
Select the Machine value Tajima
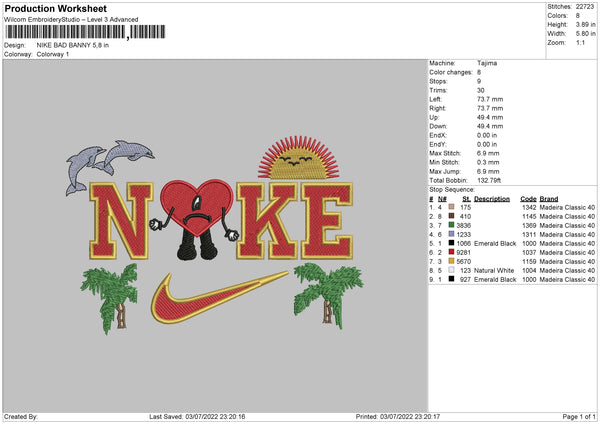487,63
